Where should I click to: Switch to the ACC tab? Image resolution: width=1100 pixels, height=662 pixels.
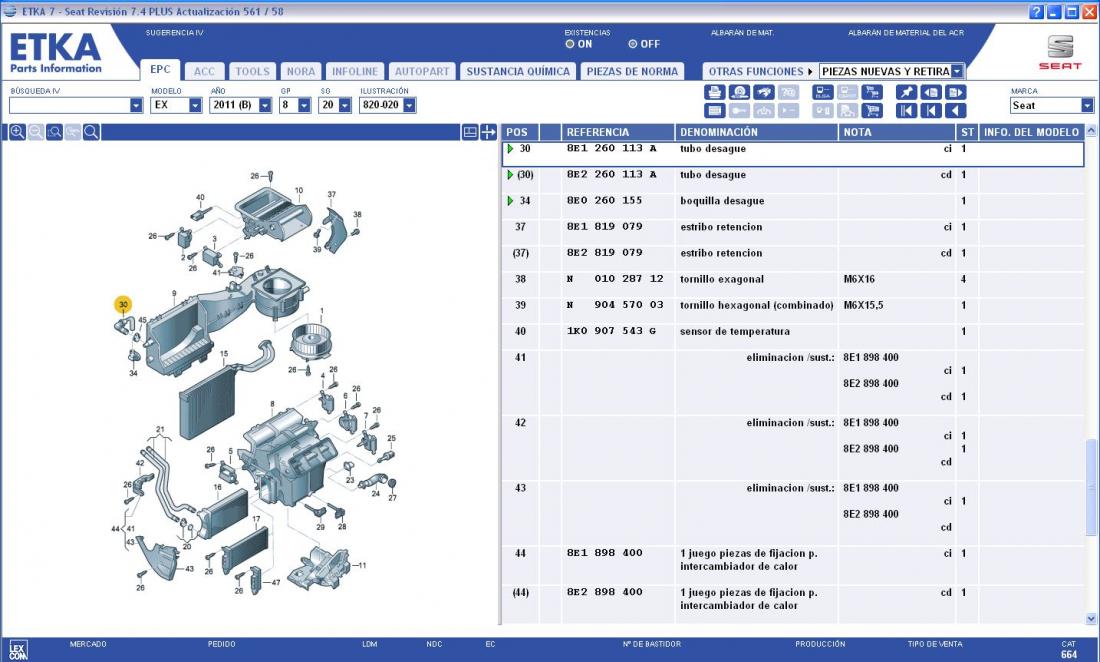(x=204, y=72)
